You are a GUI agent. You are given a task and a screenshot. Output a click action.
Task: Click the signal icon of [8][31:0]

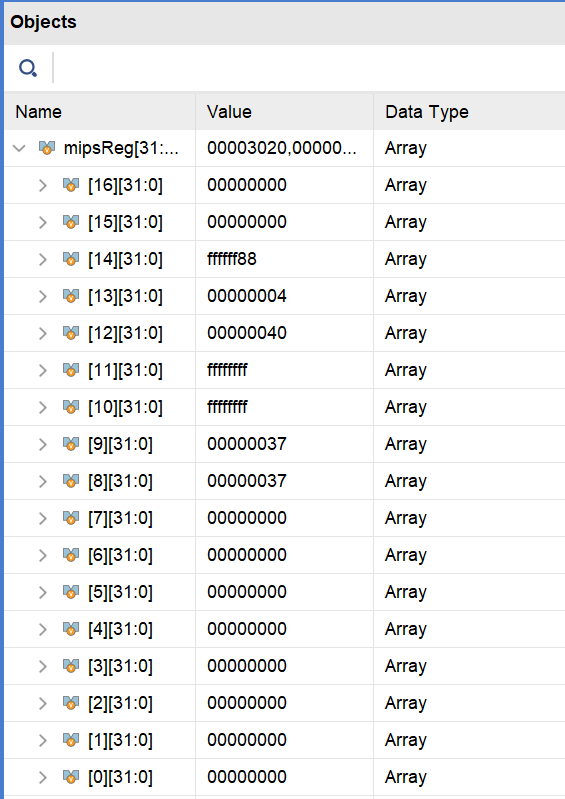pos(71,482)
